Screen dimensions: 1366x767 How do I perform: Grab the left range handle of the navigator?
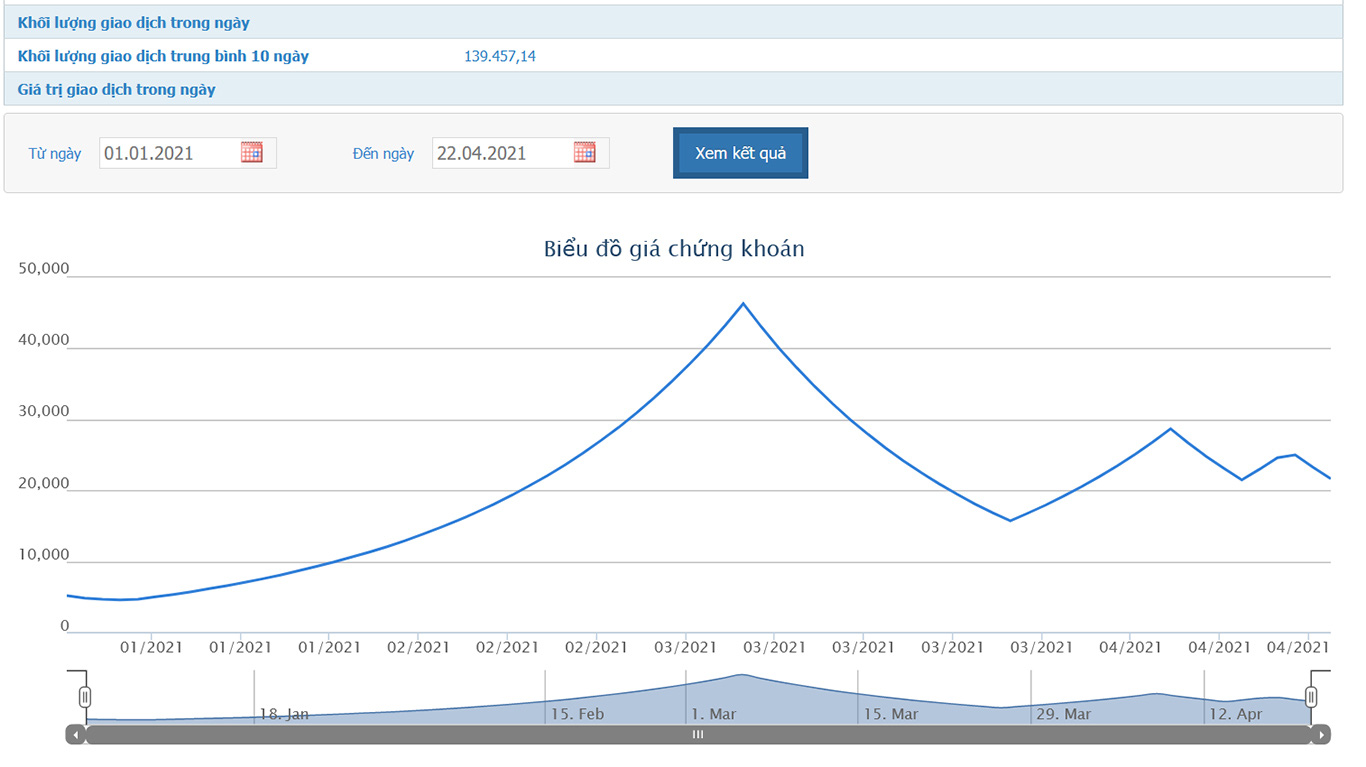coord(86,697)
